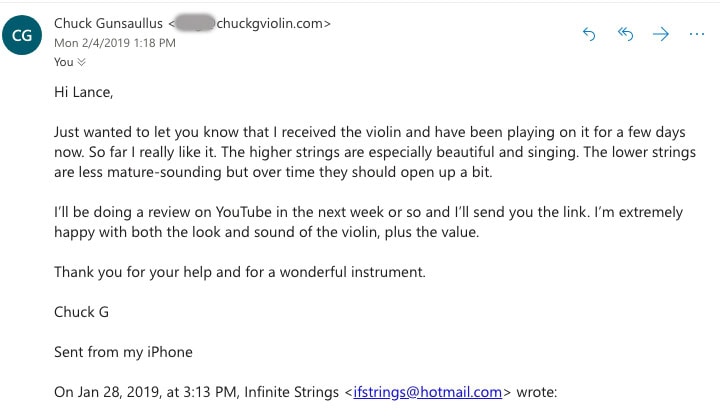Click the Mon 2/4/2019 1:18 PM timestamp
This screenshot has width=720, height=416.
tap(115, 43)
